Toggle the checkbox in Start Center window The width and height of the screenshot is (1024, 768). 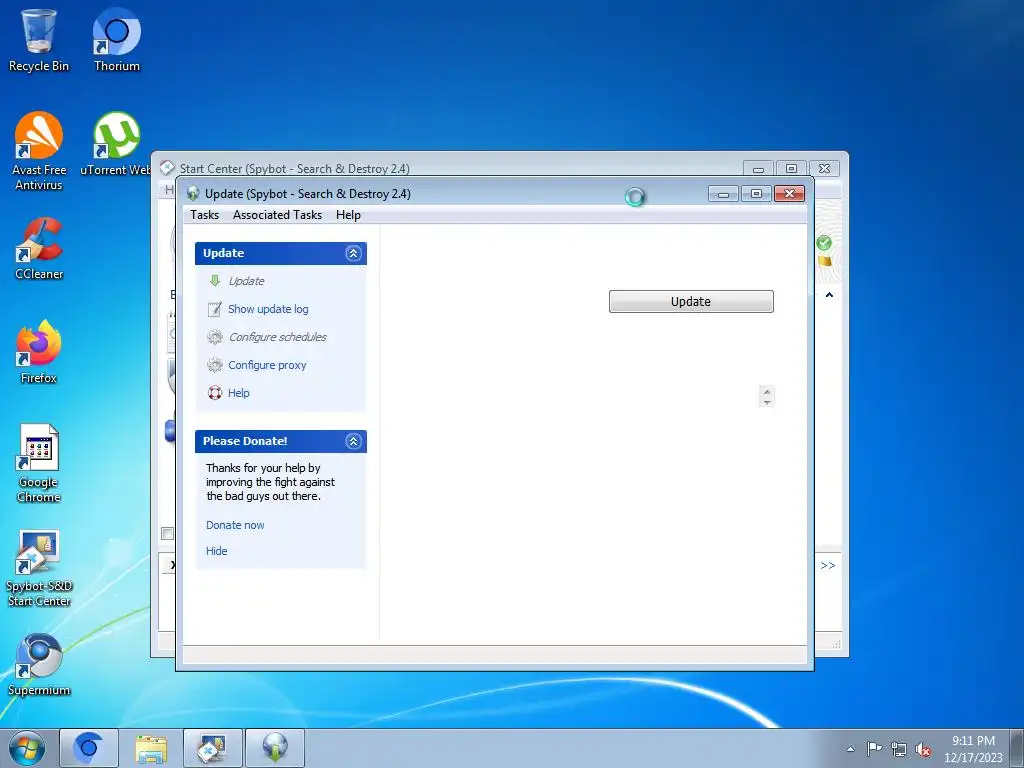tap(167, 534)
